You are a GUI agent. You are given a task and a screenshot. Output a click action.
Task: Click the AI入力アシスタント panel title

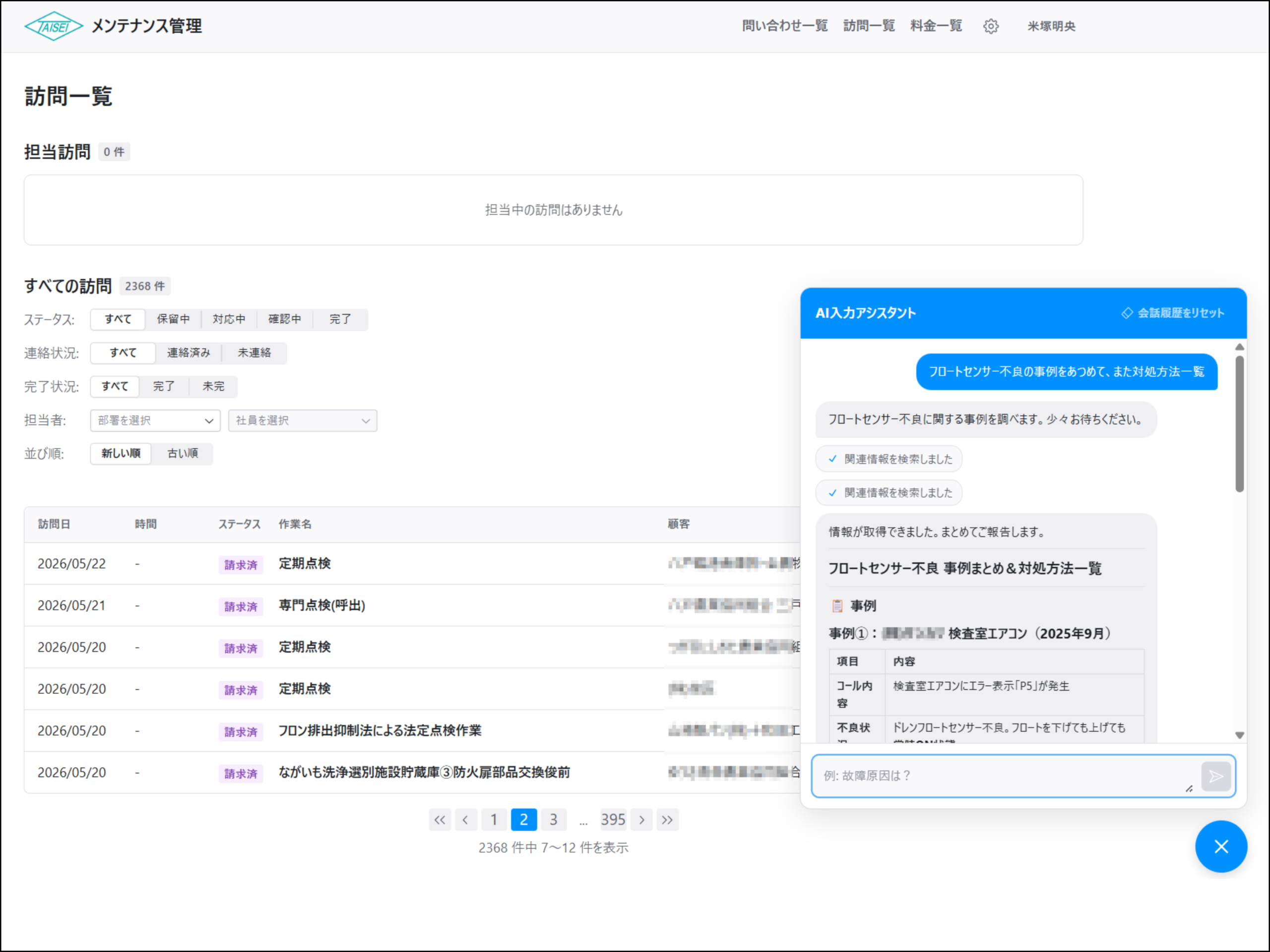865,313
